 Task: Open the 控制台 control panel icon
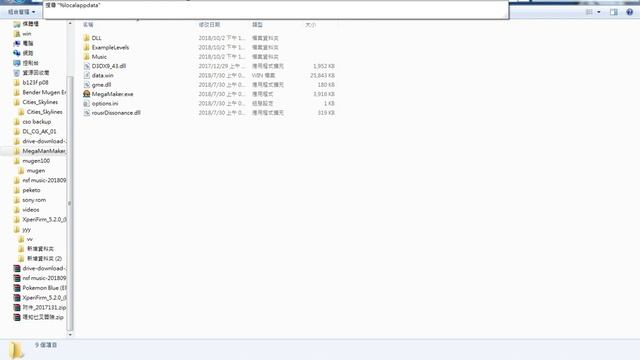pyautogui.click(x=17, y=63)
